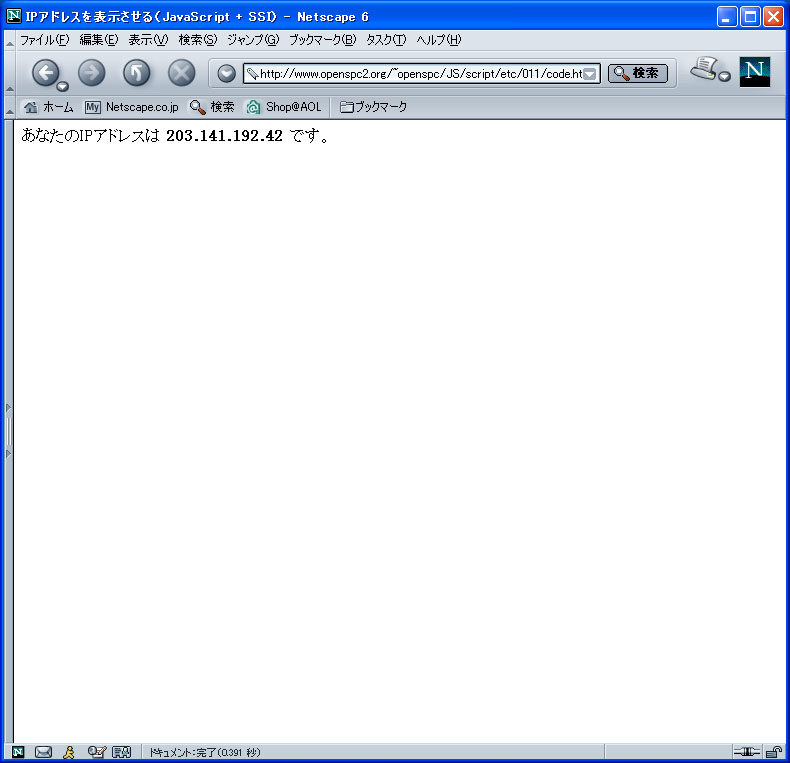Open the 編集(E) menu
790x763 pixels.
click(99, 40)
